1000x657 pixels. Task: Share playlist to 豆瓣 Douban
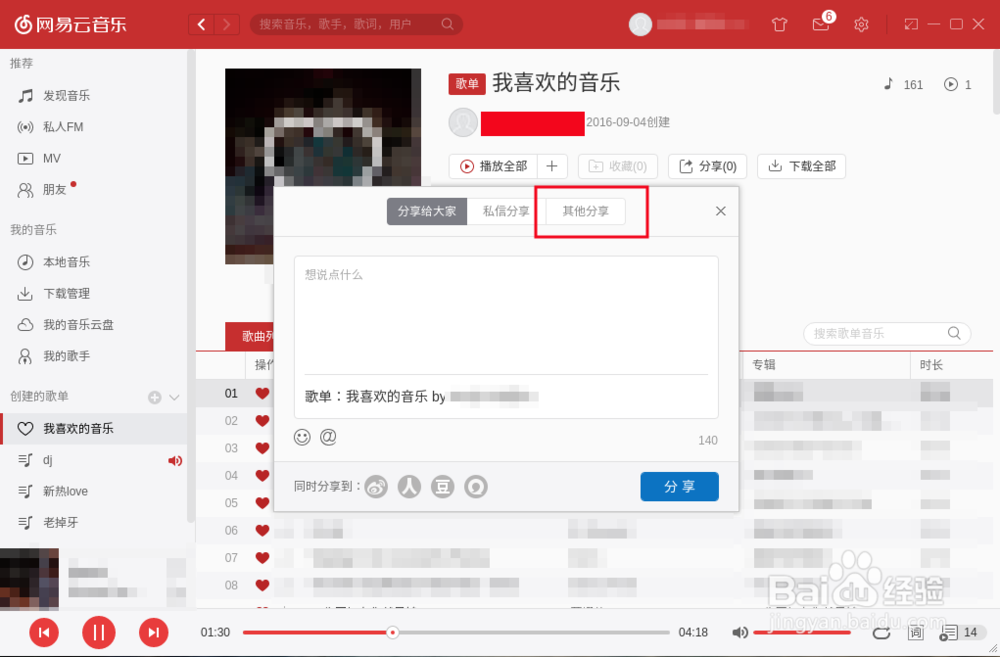coord(443,486)
